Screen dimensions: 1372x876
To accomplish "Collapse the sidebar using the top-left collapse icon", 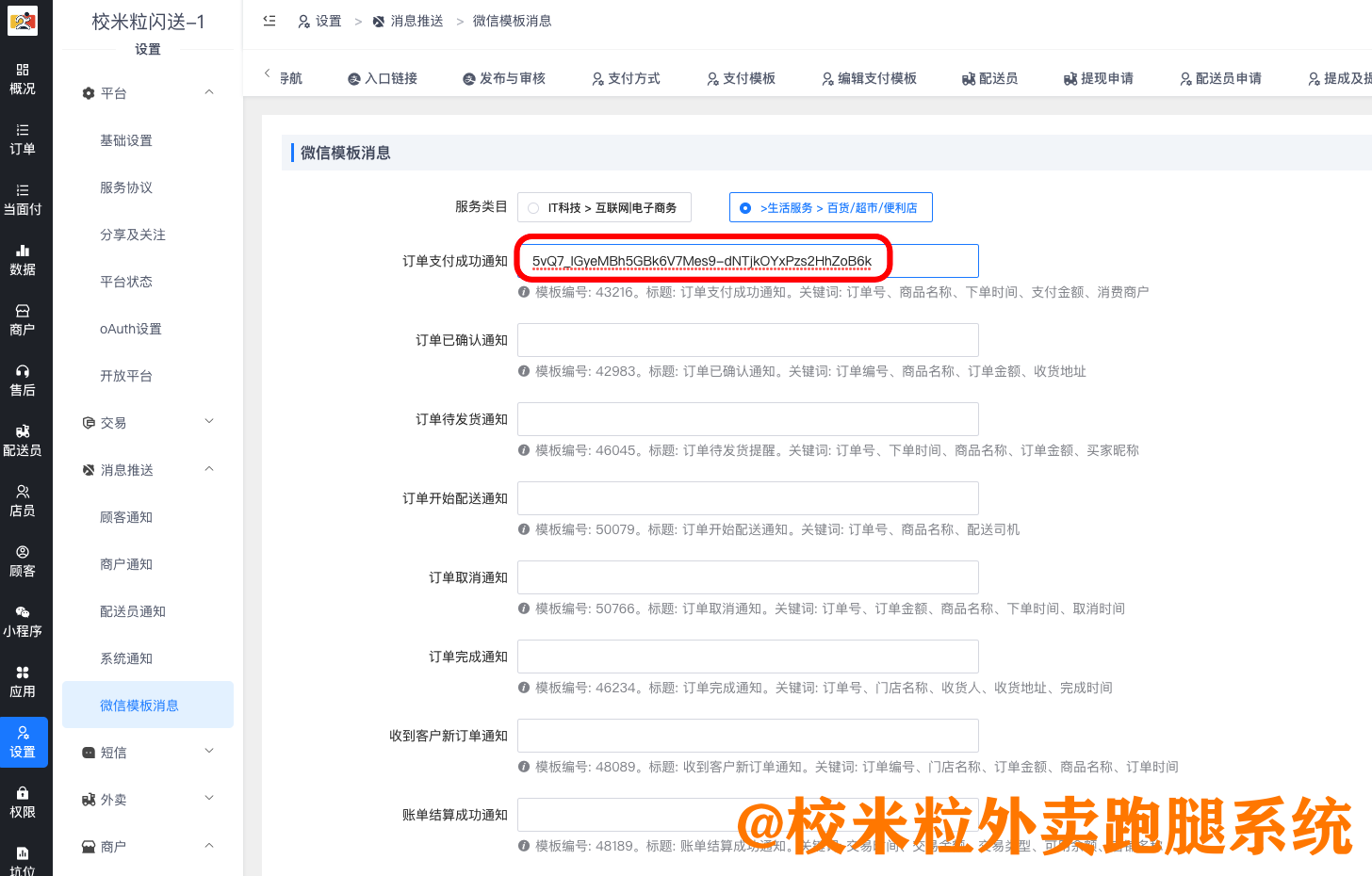I will [269, 20].
